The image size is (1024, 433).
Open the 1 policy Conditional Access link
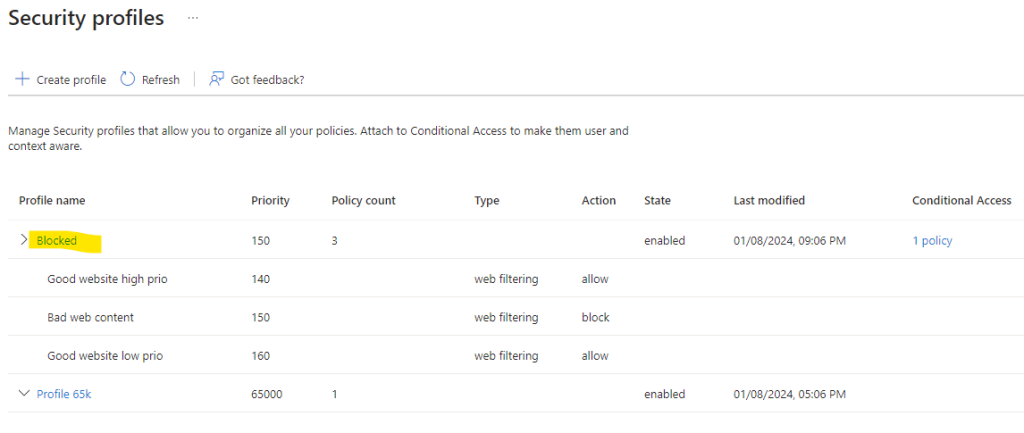tap(932, 240)
